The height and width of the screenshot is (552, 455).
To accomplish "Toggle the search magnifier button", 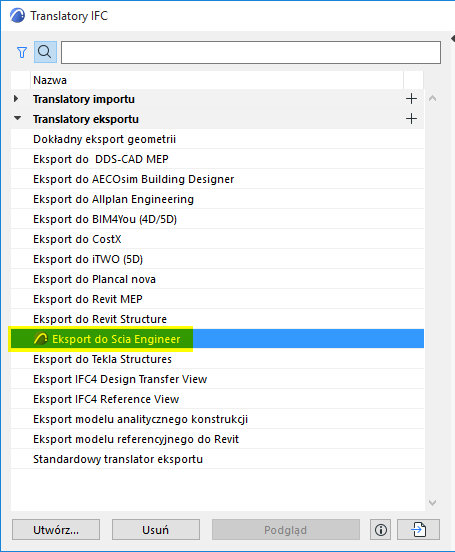I will 45,52.
